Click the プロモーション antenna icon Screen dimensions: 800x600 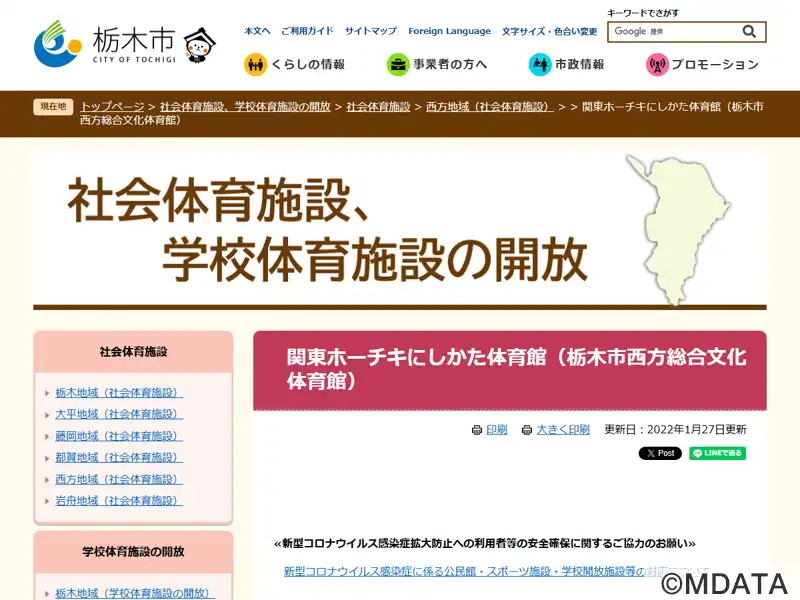pos(657,64)
